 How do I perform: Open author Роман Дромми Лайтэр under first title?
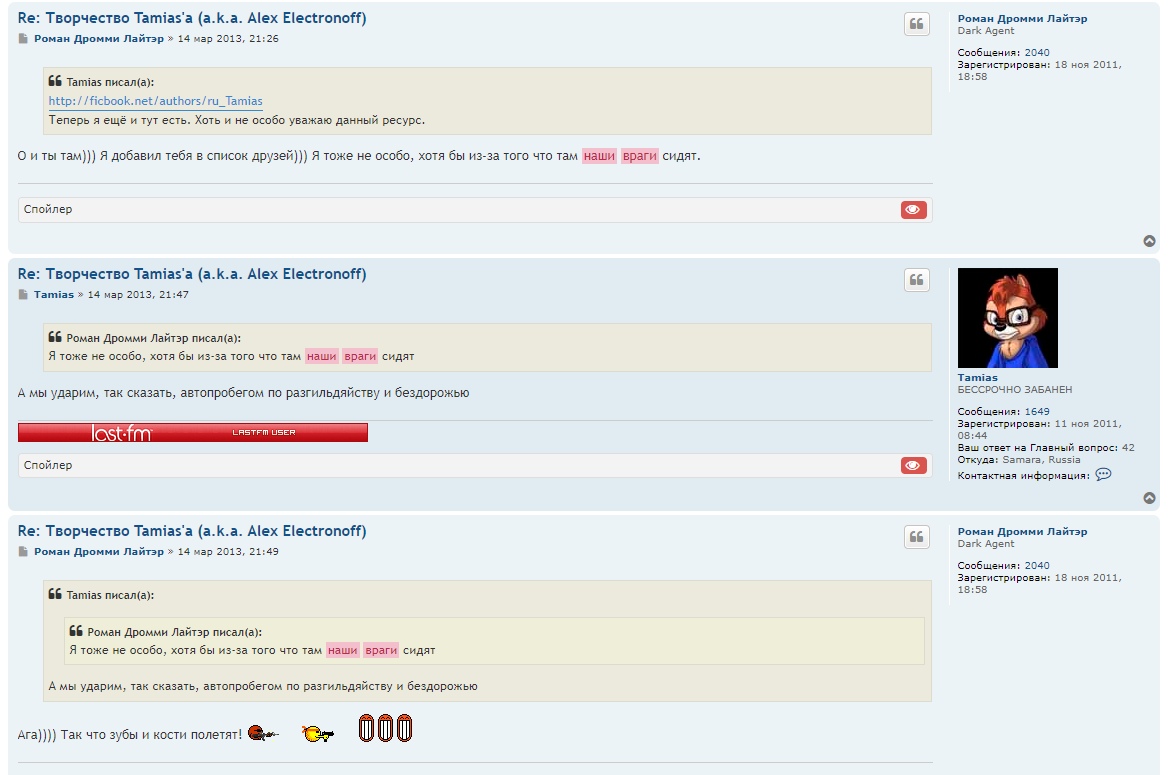(98, 39)
